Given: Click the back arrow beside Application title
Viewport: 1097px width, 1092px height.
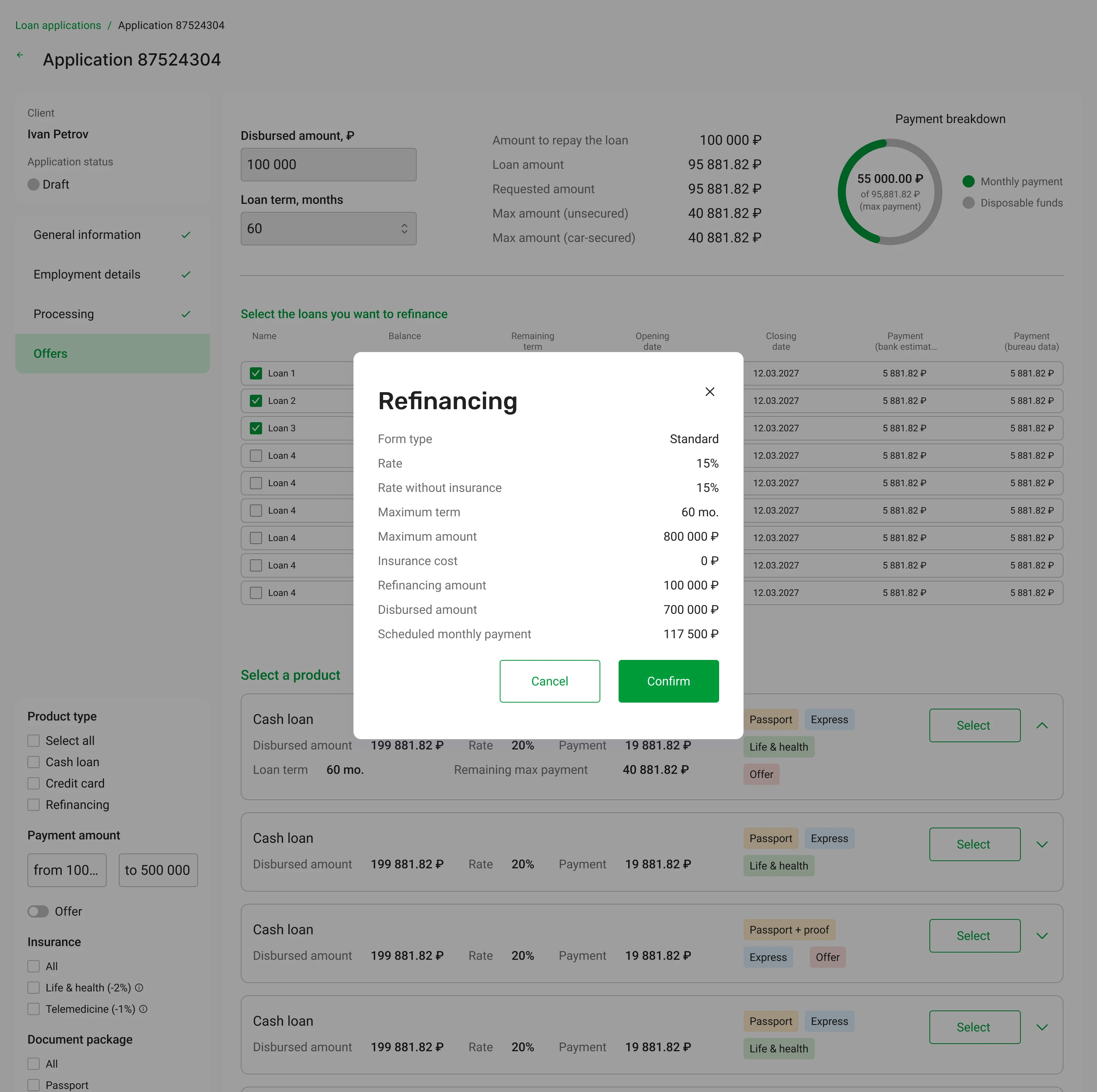Looking at the screenshot, I should click(x=20, y=55).
